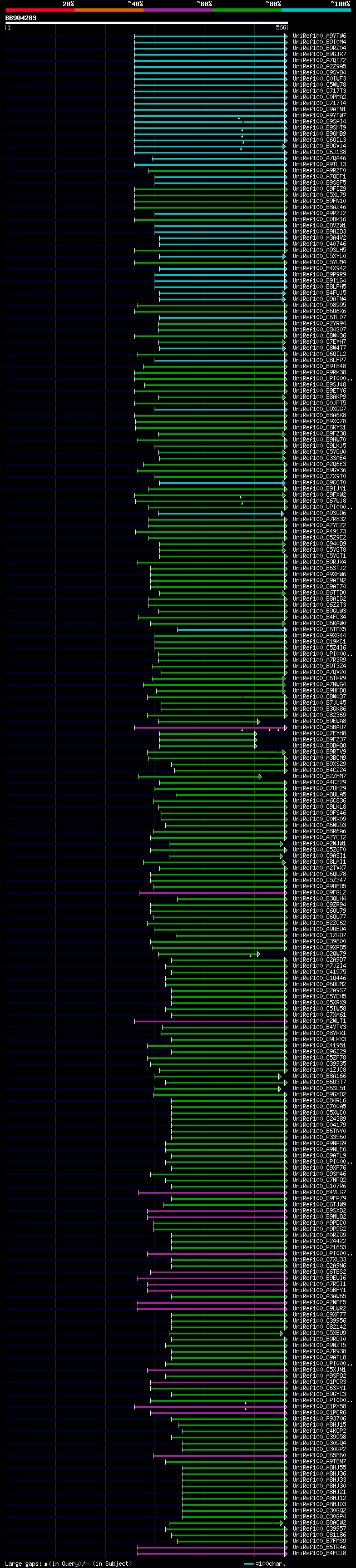Open entry UniRef100_A2YCI2
356x1568 pixels.
click(x=319, y=838)
